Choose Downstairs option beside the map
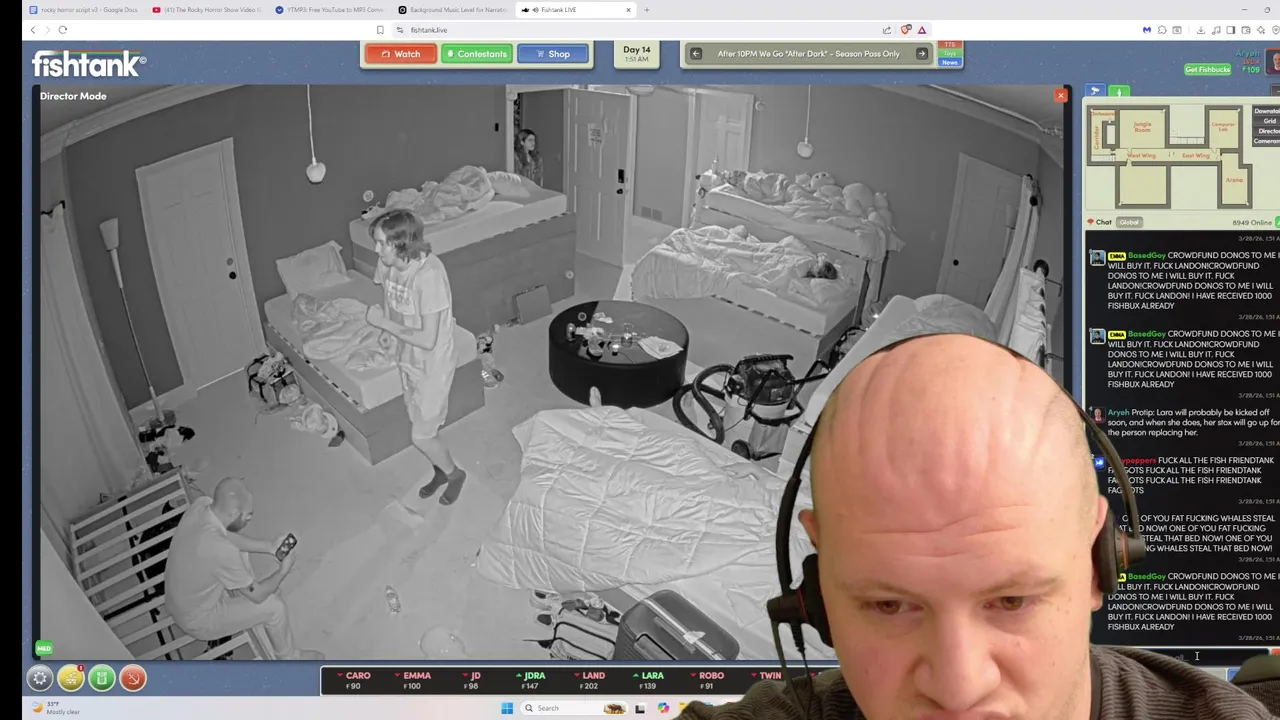 pyautogui.click(x=1268, y=111)
